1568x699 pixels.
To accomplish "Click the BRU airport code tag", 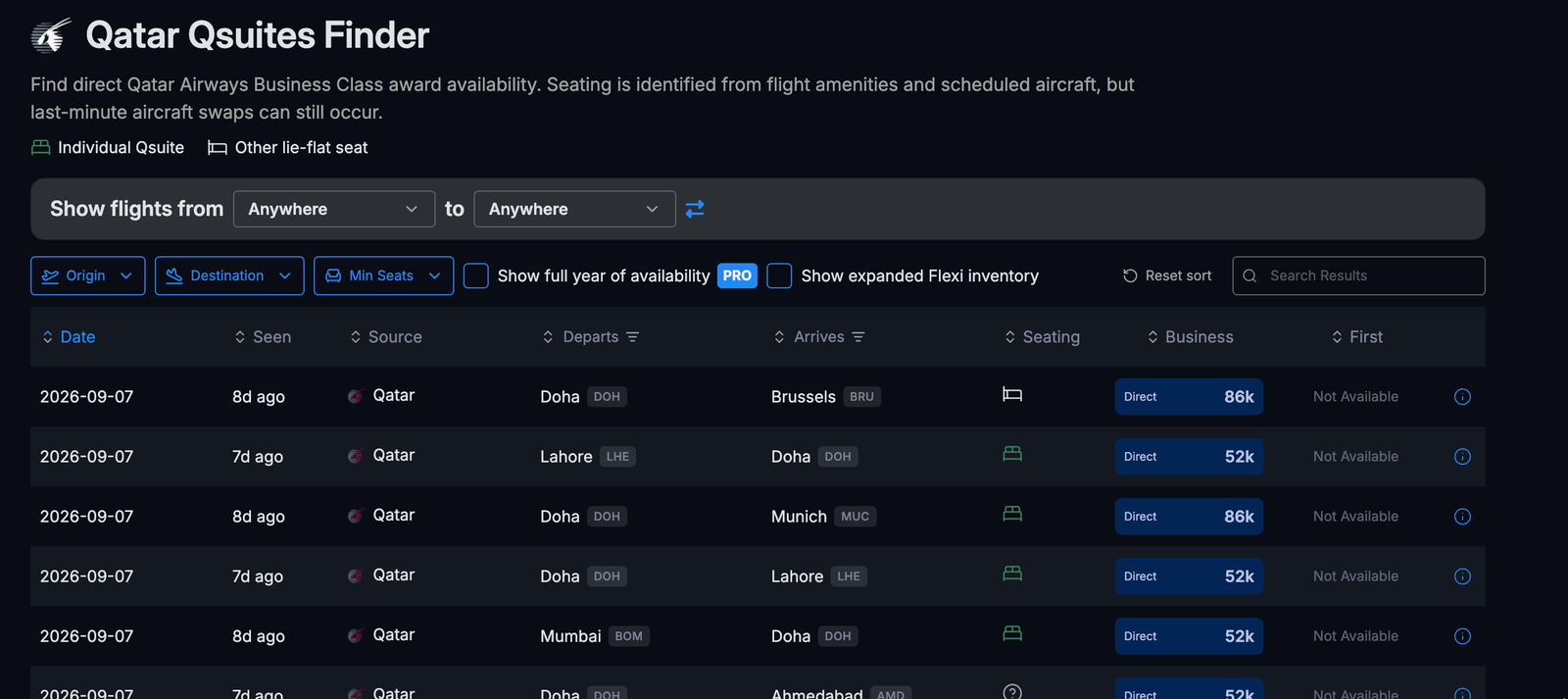I will pyautogui.click(x=861, y=397).
